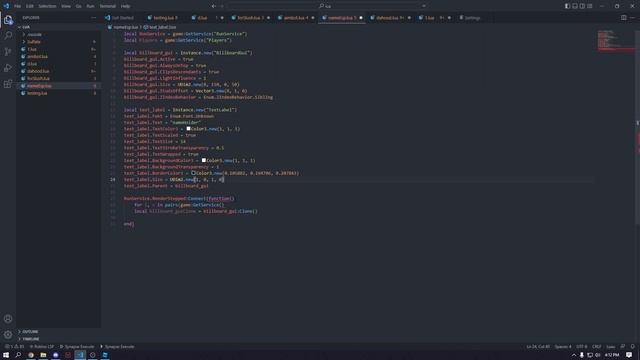
Task: Click Roblox LSP status item
Action: (x=42, y=347)
